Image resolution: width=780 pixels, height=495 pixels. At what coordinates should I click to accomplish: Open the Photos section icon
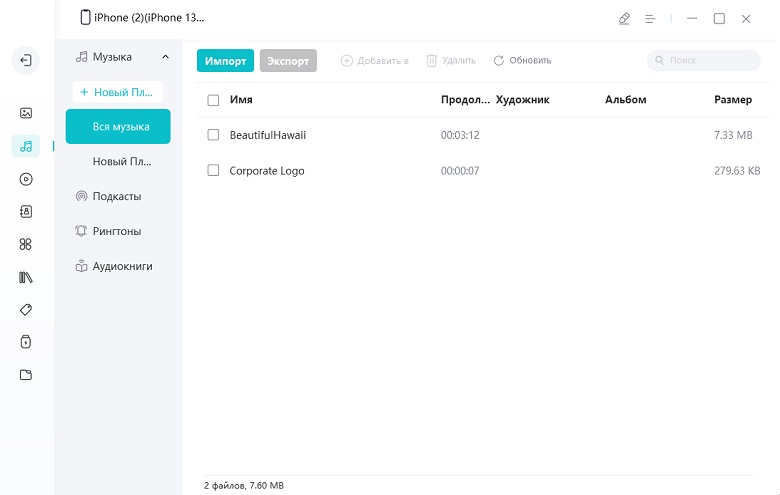pos(26,113)
